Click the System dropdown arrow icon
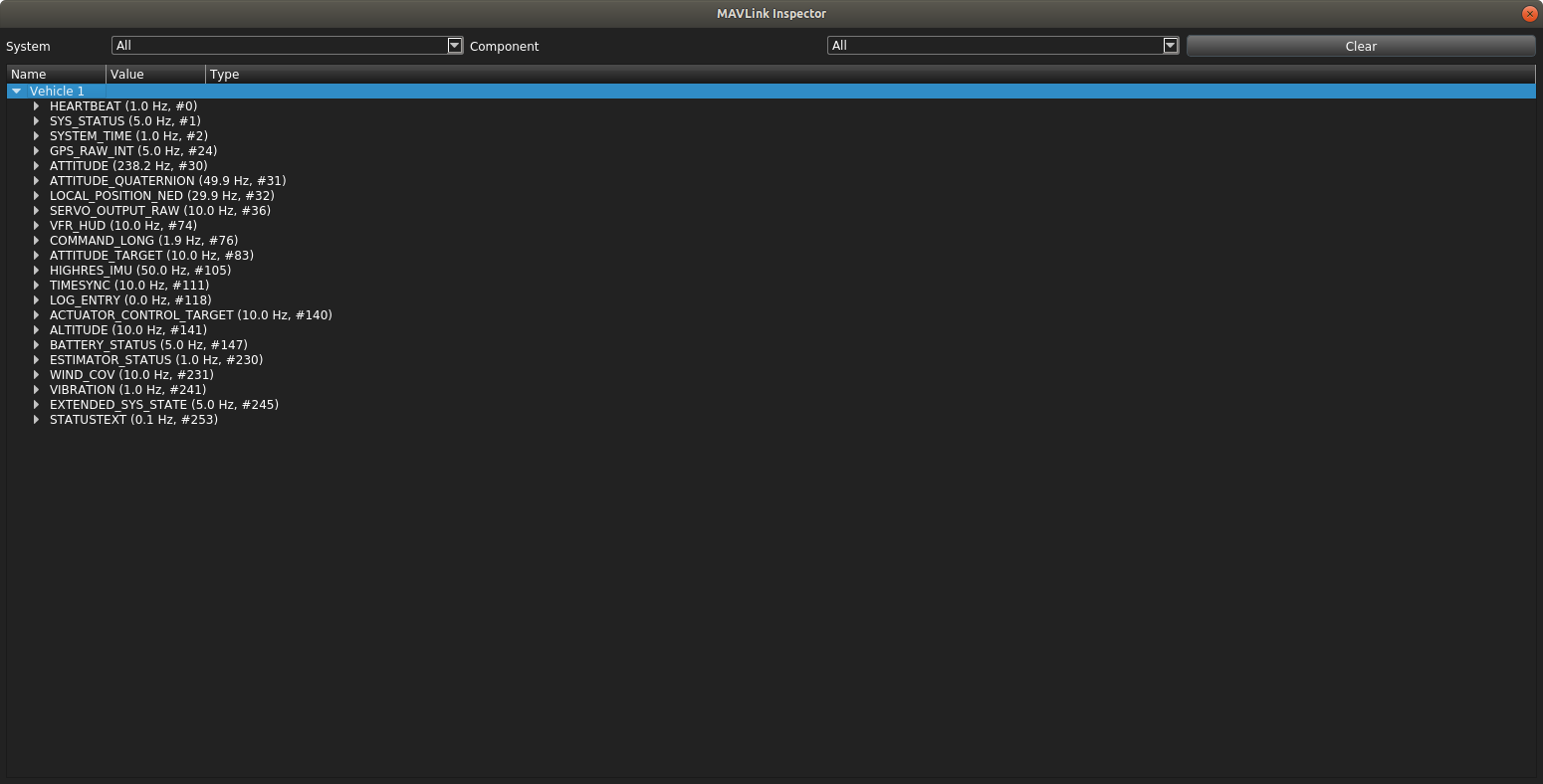1543x784 pixels. click(455, 46)
